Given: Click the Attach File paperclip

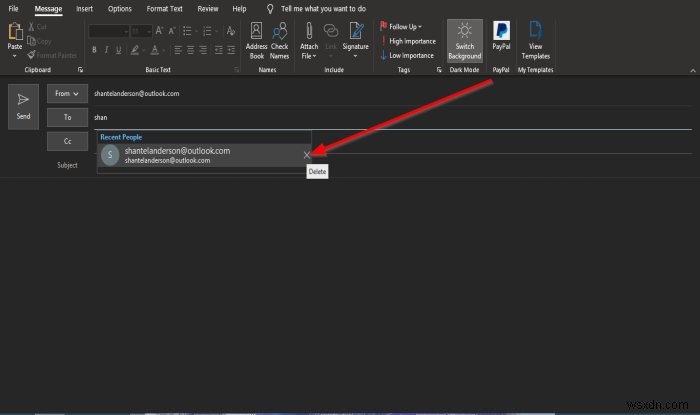Looking at the screenshot, I should click(x=309, y=34).
